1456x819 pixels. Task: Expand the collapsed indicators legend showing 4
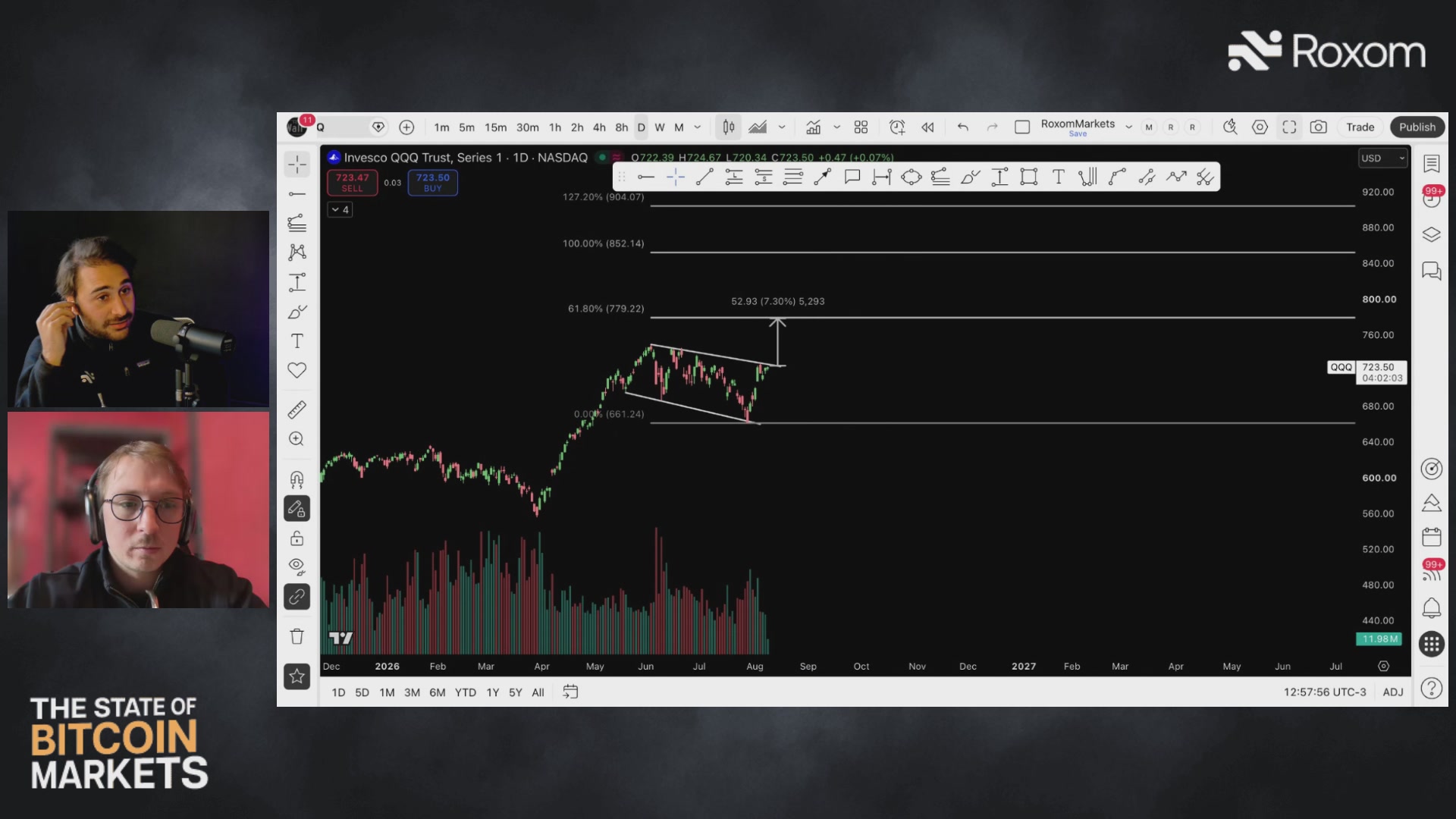340,210
